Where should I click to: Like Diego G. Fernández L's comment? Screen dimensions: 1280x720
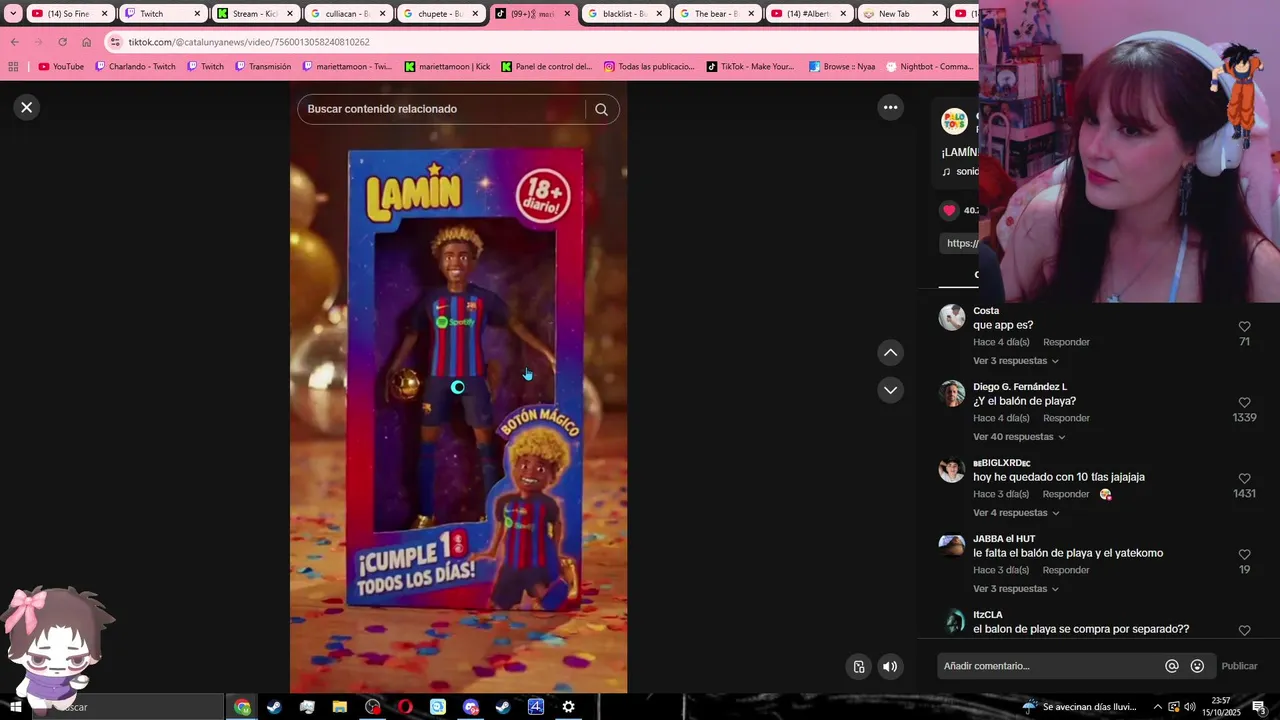click(x=1244, y=402)
